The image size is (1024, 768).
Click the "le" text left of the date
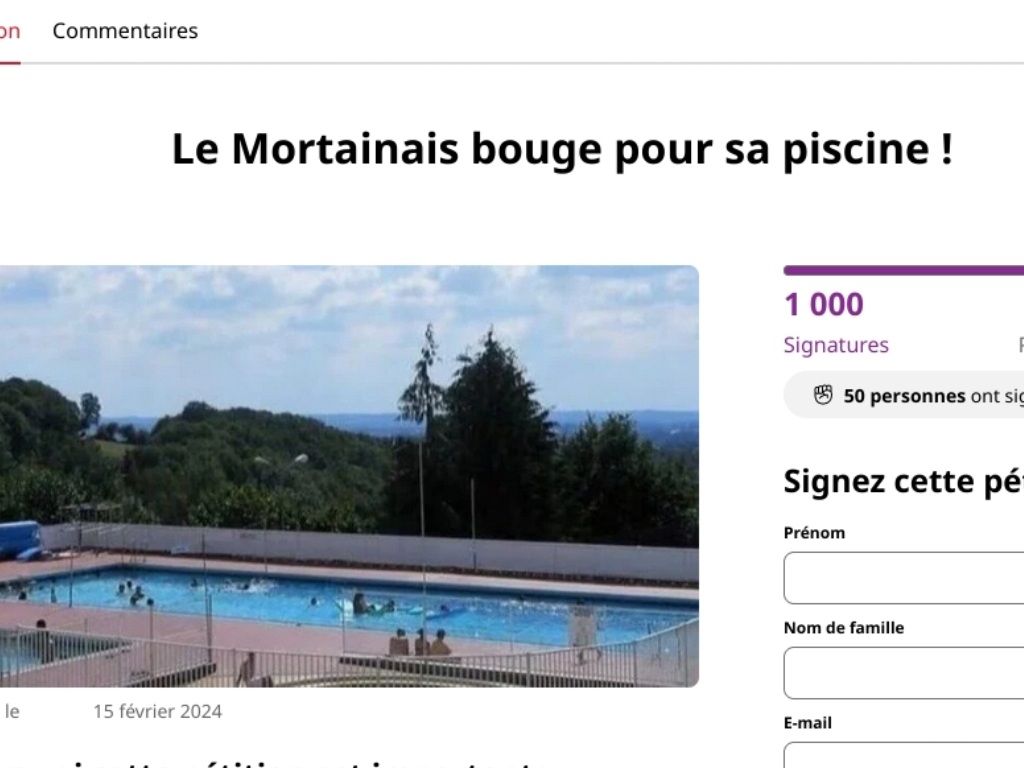click(12, 712)
